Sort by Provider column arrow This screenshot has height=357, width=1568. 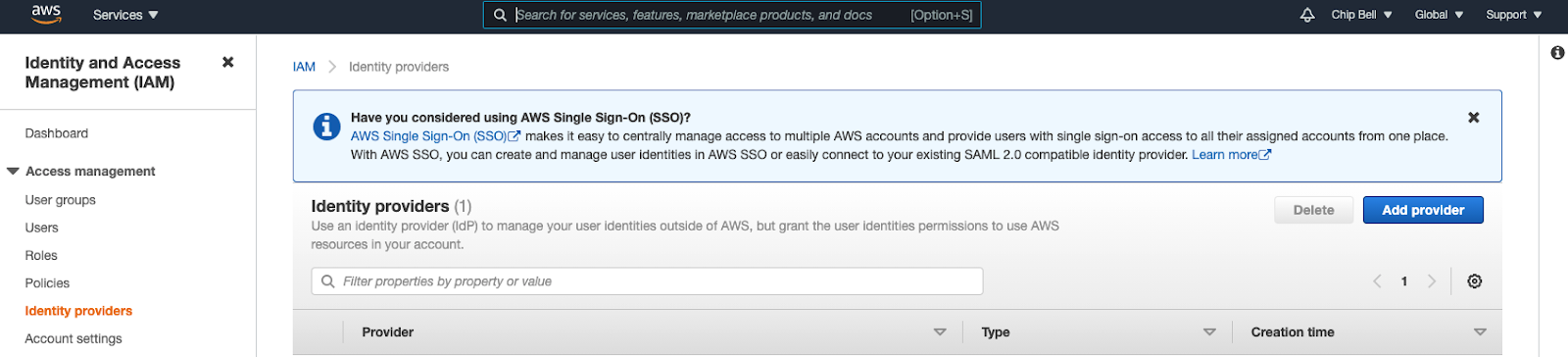[x=940, y=332]
